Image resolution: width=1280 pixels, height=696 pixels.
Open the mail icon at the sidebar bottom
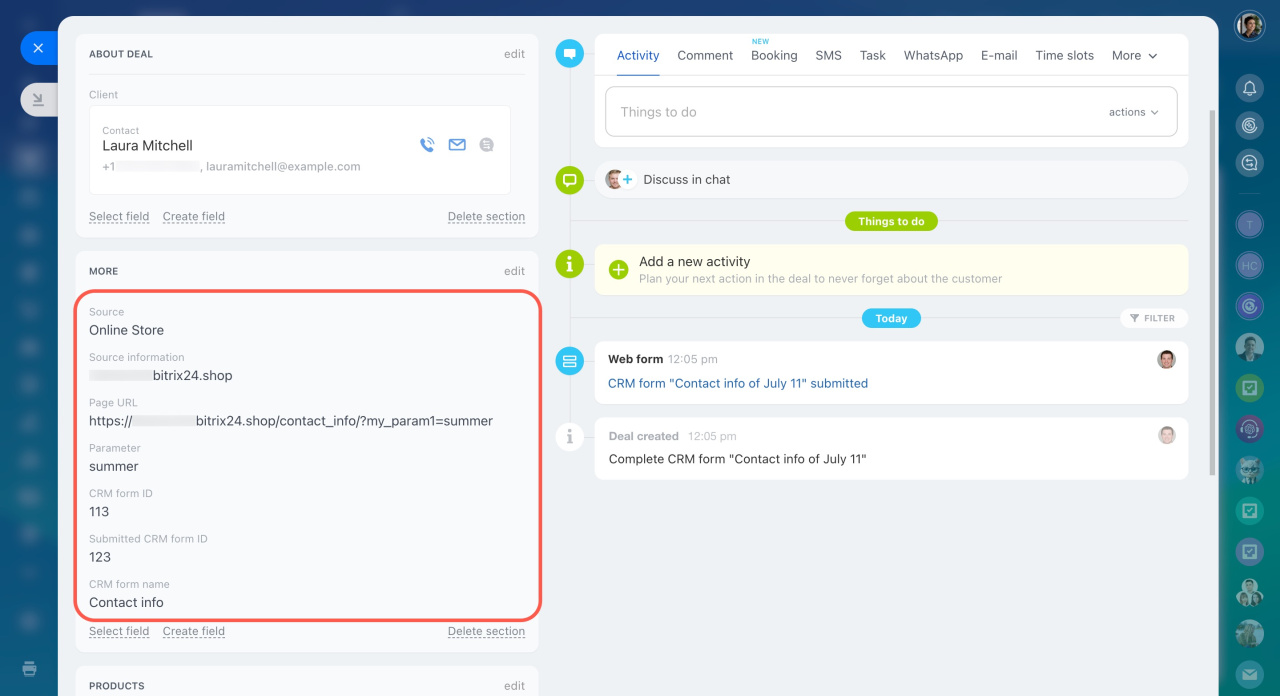[1249, 675]
